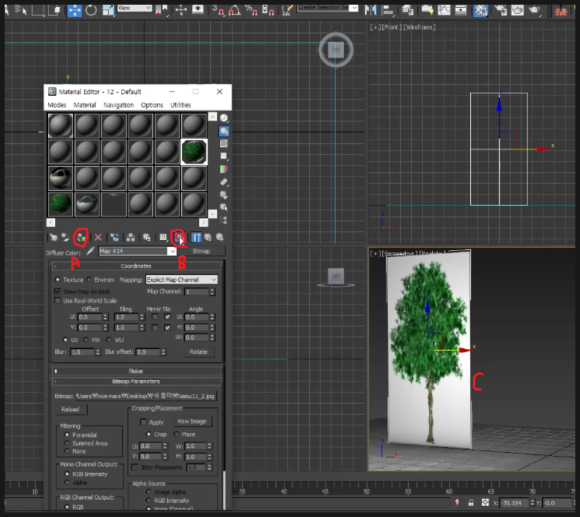The height and width of the screenshot is (517, 580).
Task: Select the Rotate tool in main toolbar
Action: click(91, 10)
